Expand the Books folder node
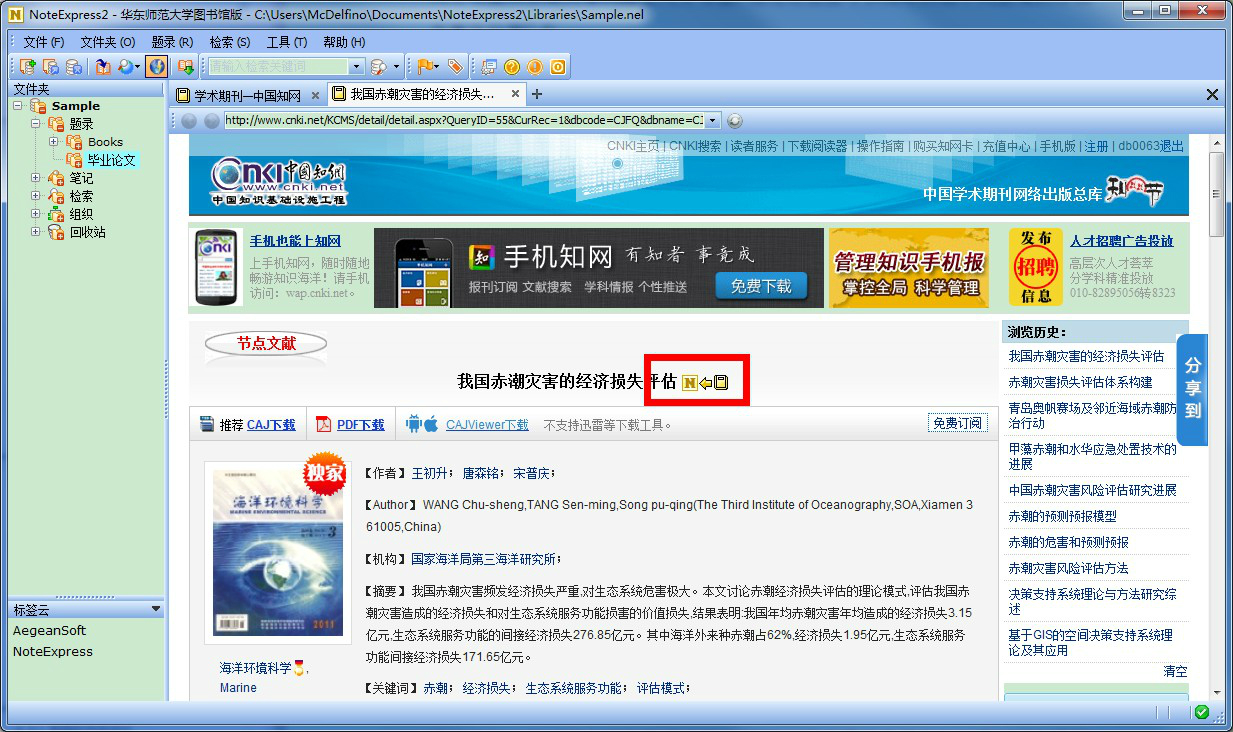Image resolution: width=1233 pixels, height=732 pixels. (x=54, y=142)
